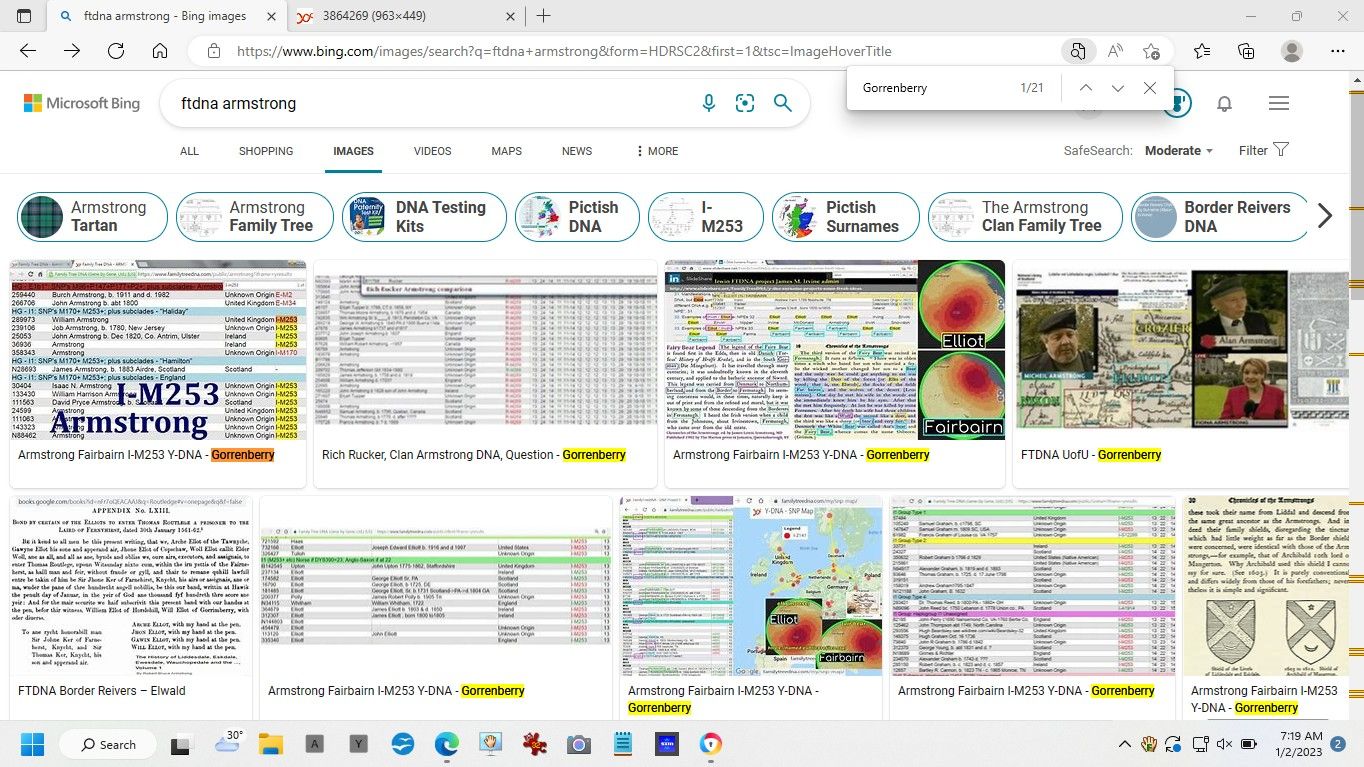Select the Border Reivers DNA chip
1364x767 pixels.
(x=1219, y=217)
